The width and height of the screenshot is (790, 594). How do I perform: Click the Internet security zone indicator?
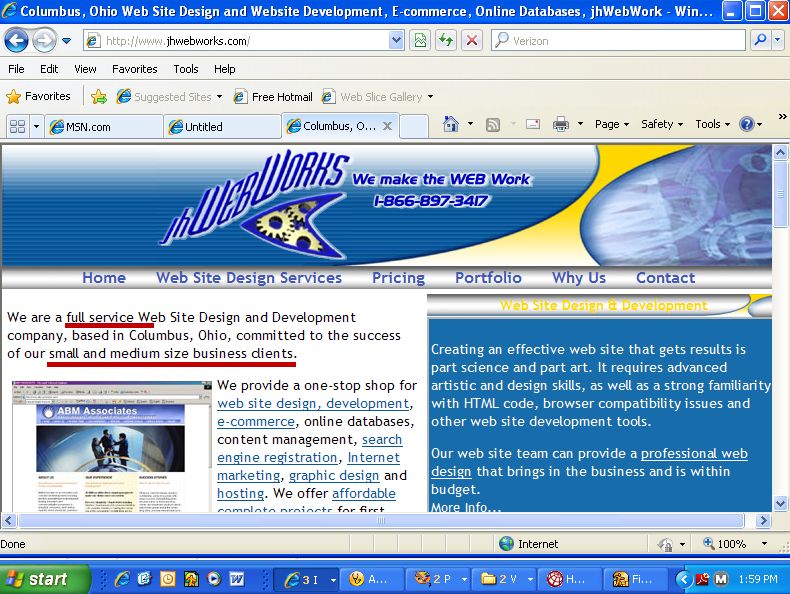pyautogui.click(x=528, y=544)
